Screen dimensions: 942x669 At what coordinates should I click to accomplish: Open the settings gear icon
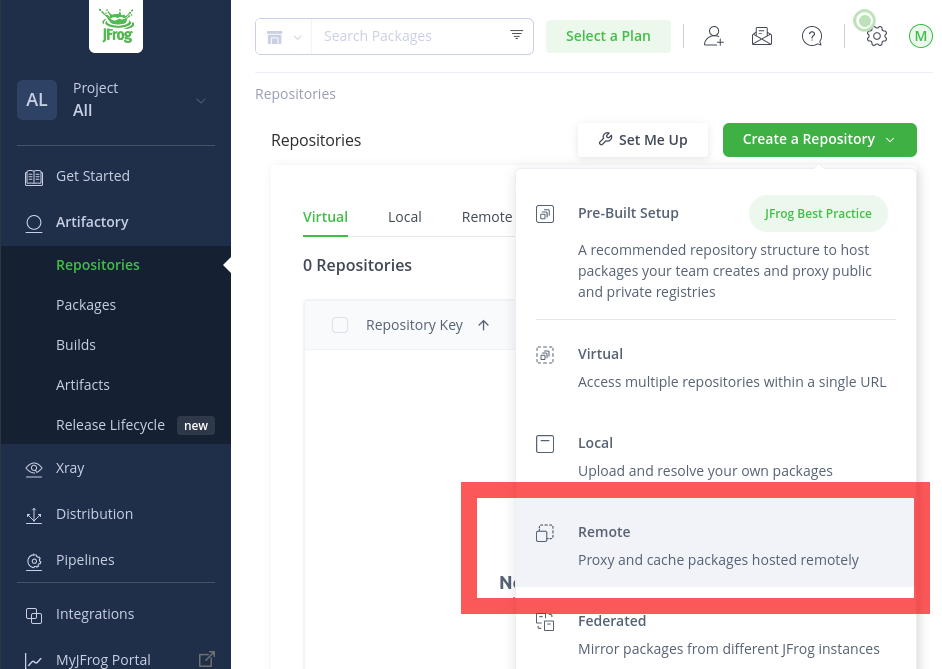point(876,35)
